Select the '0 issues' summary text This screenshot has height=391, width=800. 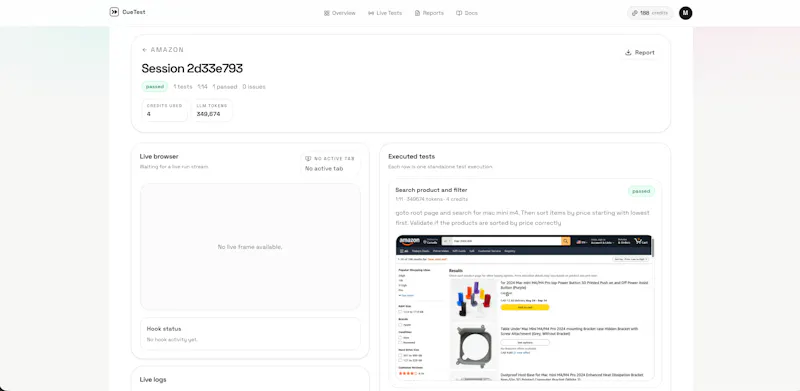254,87
